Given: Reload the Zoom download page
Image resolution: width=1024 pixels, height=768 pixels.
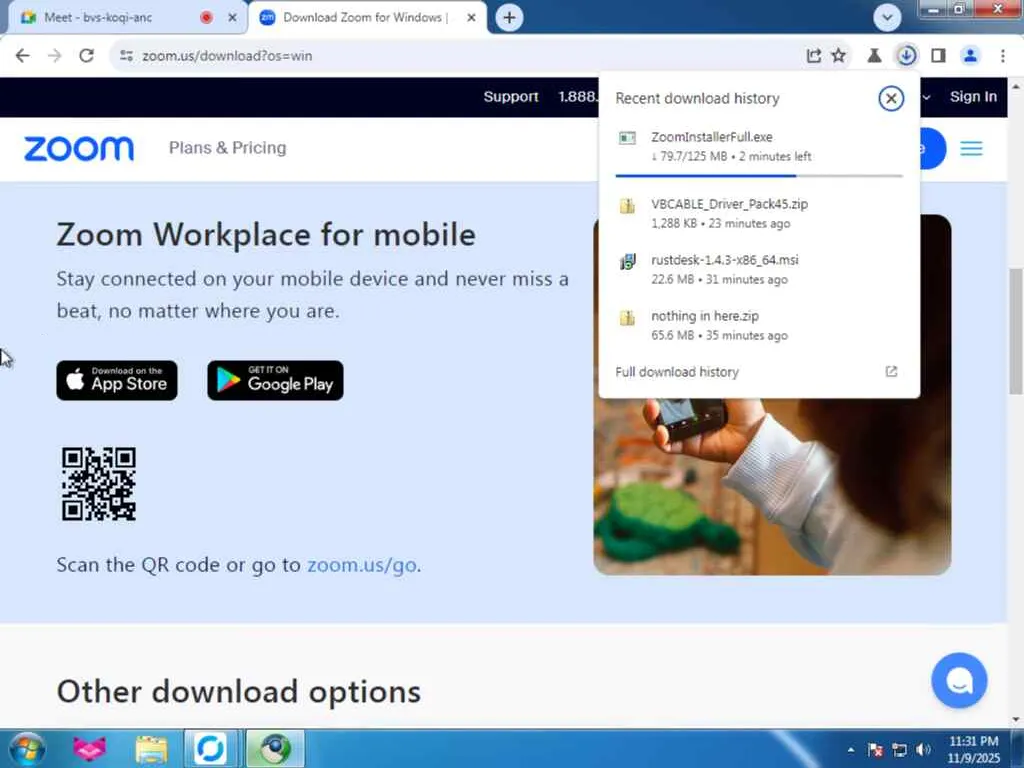Looking at the screenshot, I should 87,56.
